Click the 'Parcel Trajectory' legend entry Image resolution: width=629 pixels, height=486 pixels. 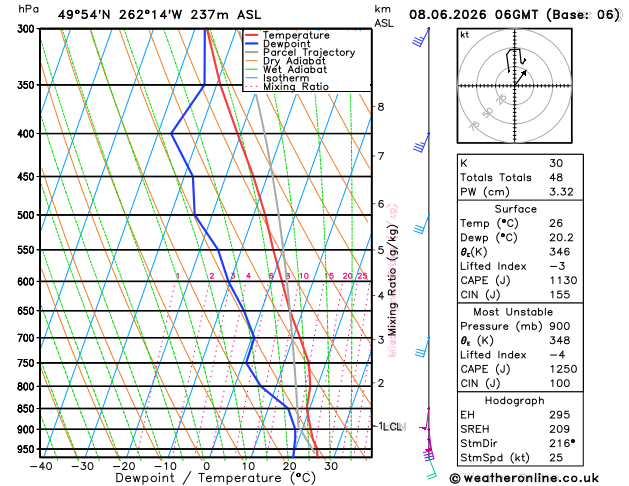(309, 53)
